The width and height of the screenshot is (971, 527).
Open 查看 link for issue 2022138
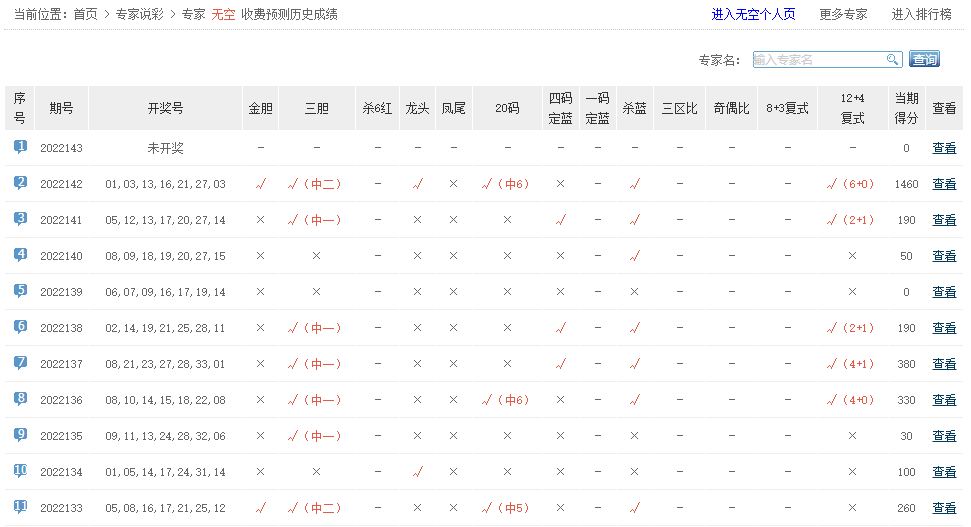943,328
